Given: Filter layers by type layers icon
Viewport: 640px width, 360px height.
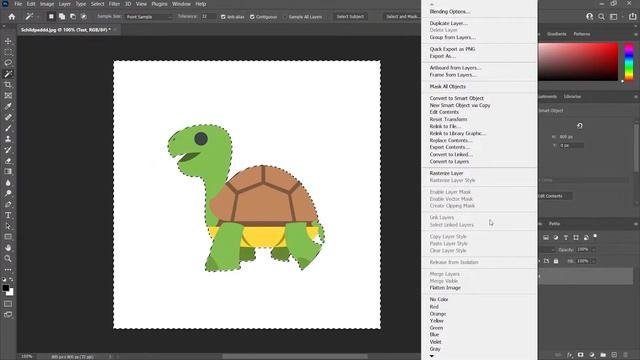Looking at the screenshot, I should point(566,238).
